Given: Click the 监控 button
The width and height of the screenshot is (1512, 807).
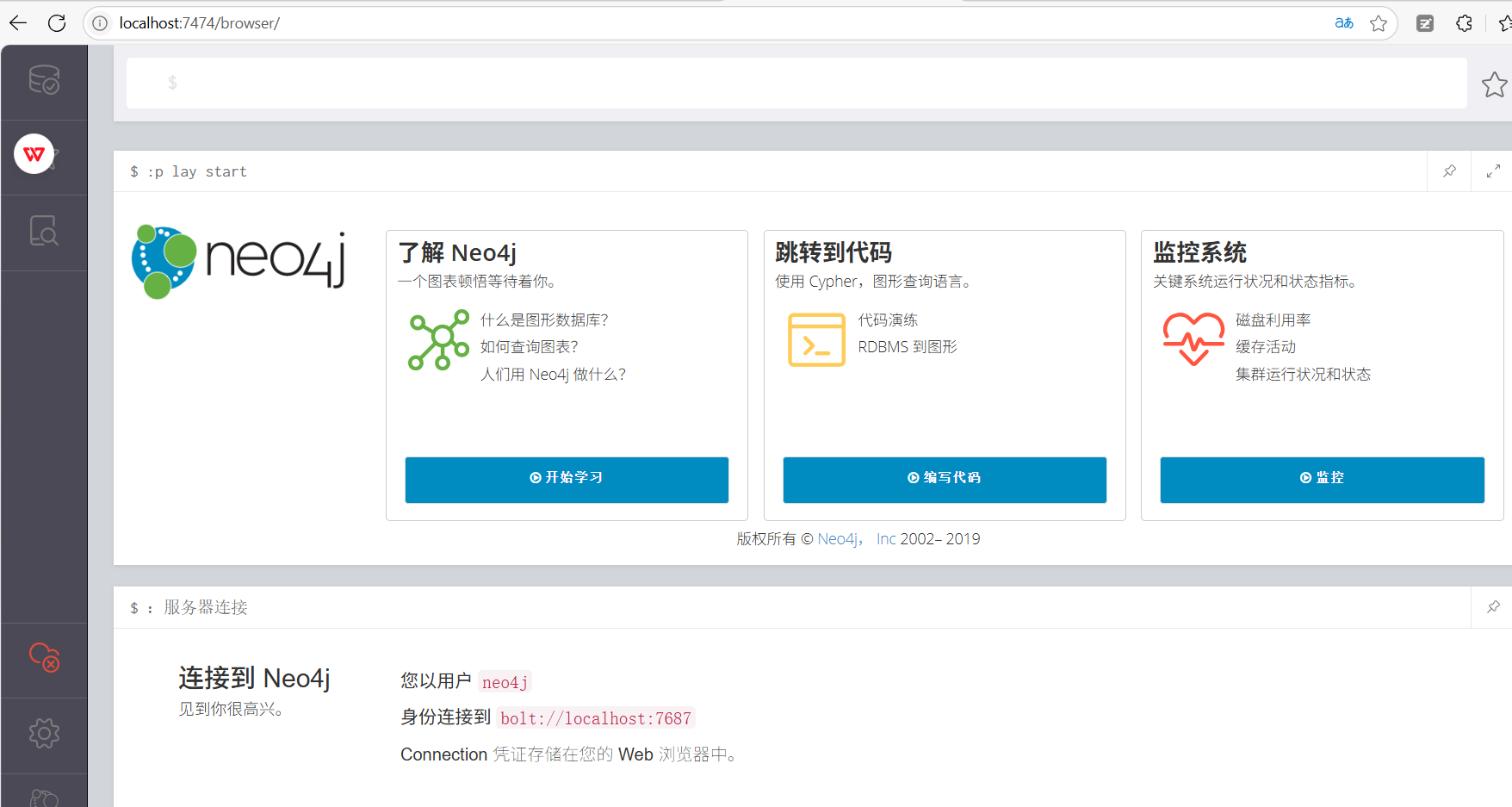Looking at the screenshot, I should [x=1323, y=479].
